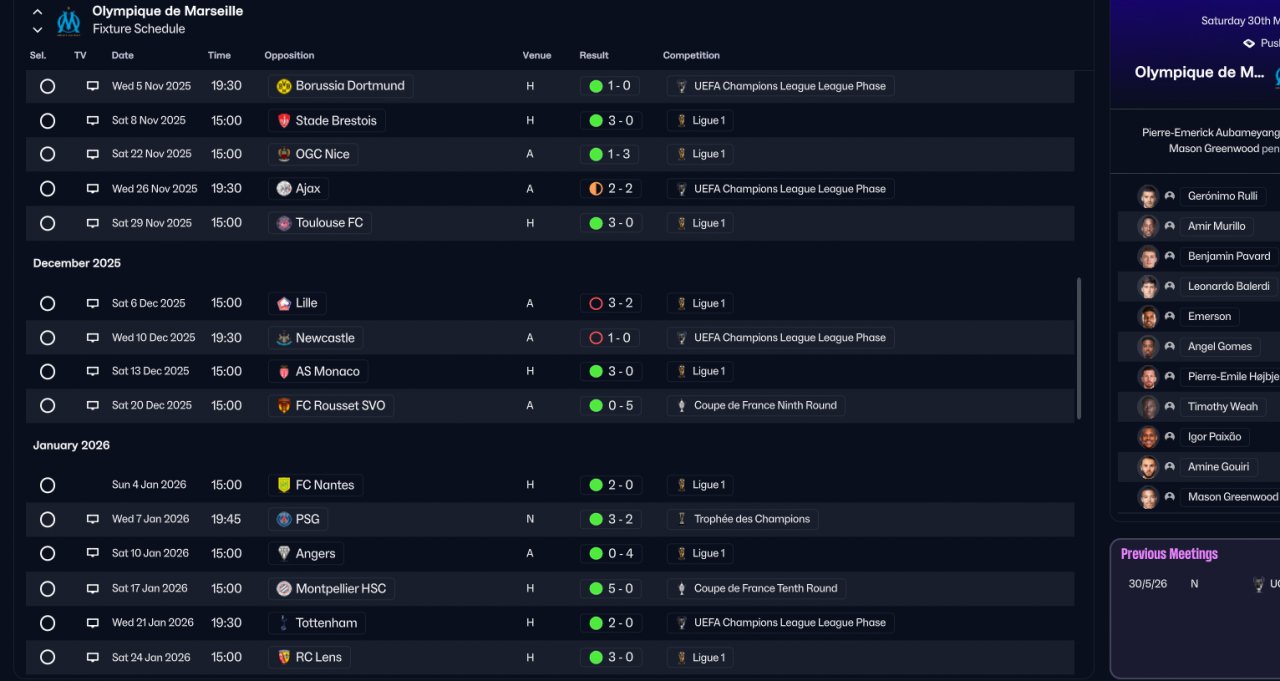Open the Trophée des Champions competition tag
This screenshot has width=1280, height=681.
pyautogui.click(x=743, y=519)
